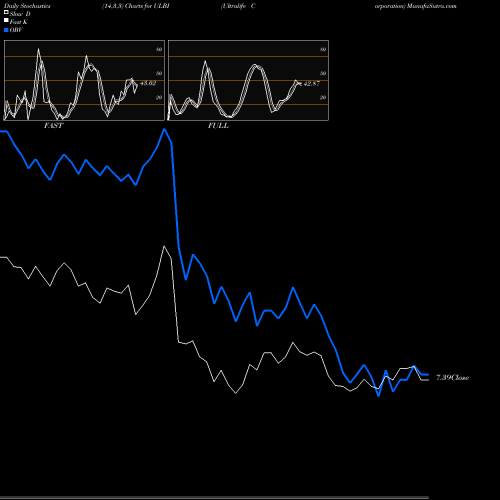Select the 'Slow D' legend label
The width and height of the screenshot is (500, 500).
point(20,14)
